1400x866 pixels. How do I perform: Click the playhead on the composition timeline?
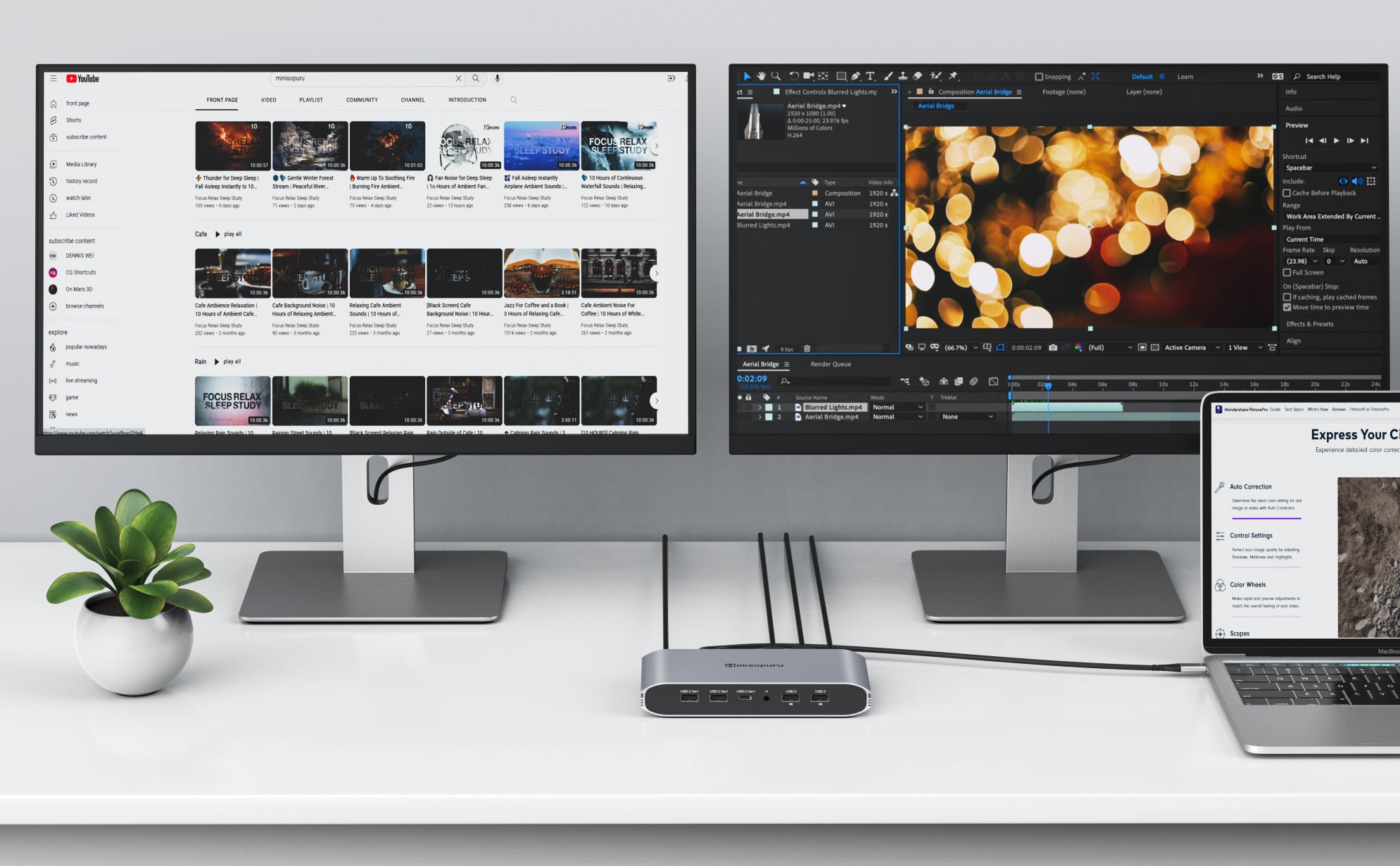coord(1049,384)
